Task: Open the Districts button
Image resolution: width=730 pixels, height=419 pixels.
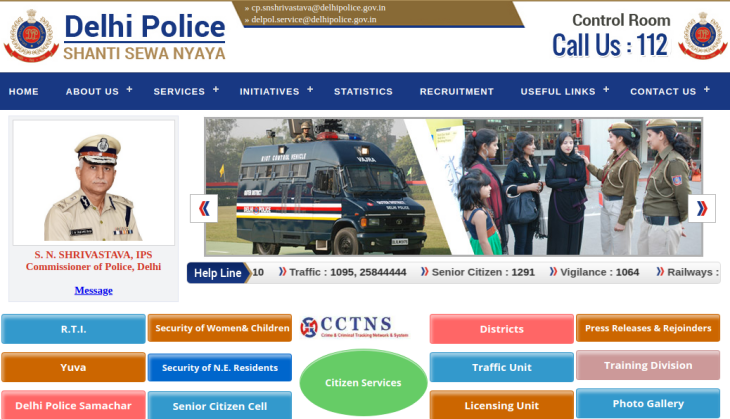Action: [502, 329]
